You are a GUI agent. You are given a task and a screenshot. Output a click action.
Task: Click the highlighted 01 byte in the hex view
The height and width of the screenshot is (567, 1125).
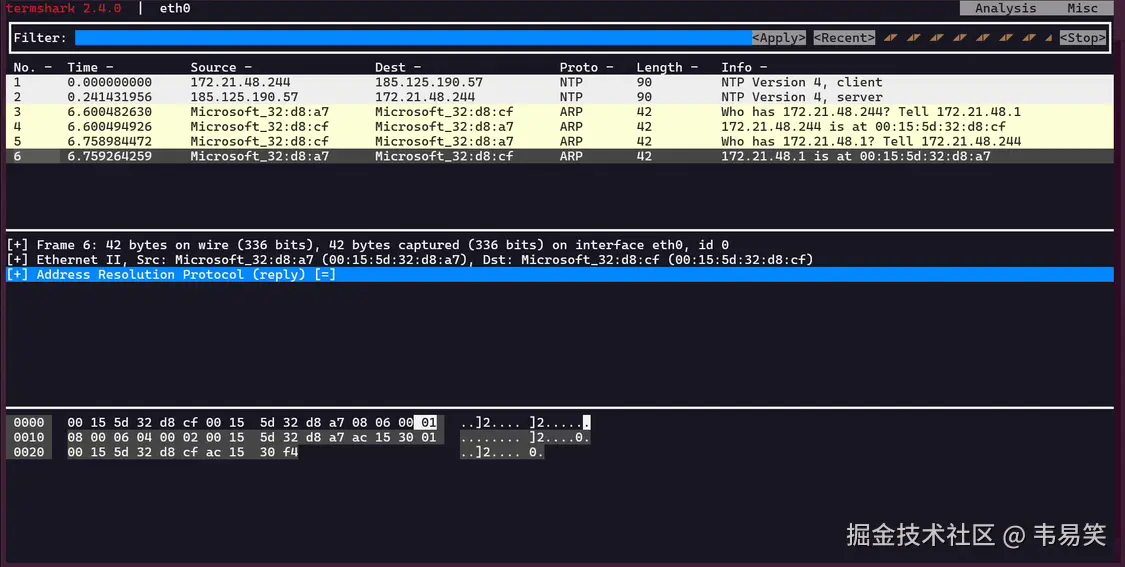(x=428, y=423)
